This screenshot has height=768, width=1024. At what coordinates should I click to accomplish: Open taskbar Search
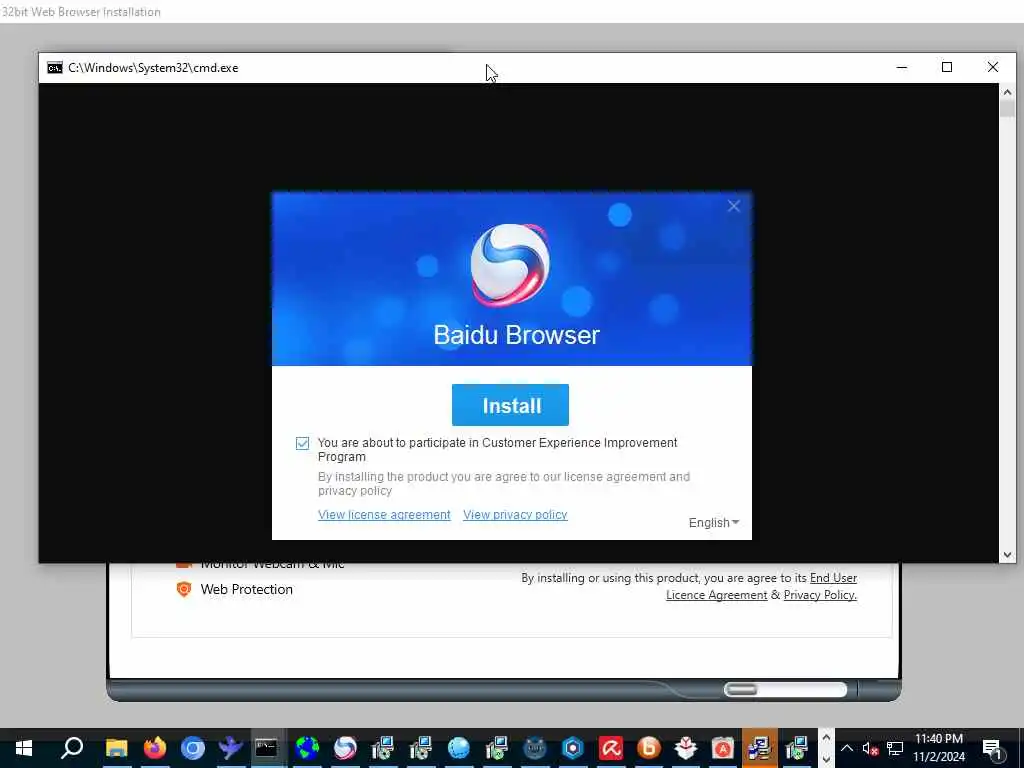coord(72,748)
